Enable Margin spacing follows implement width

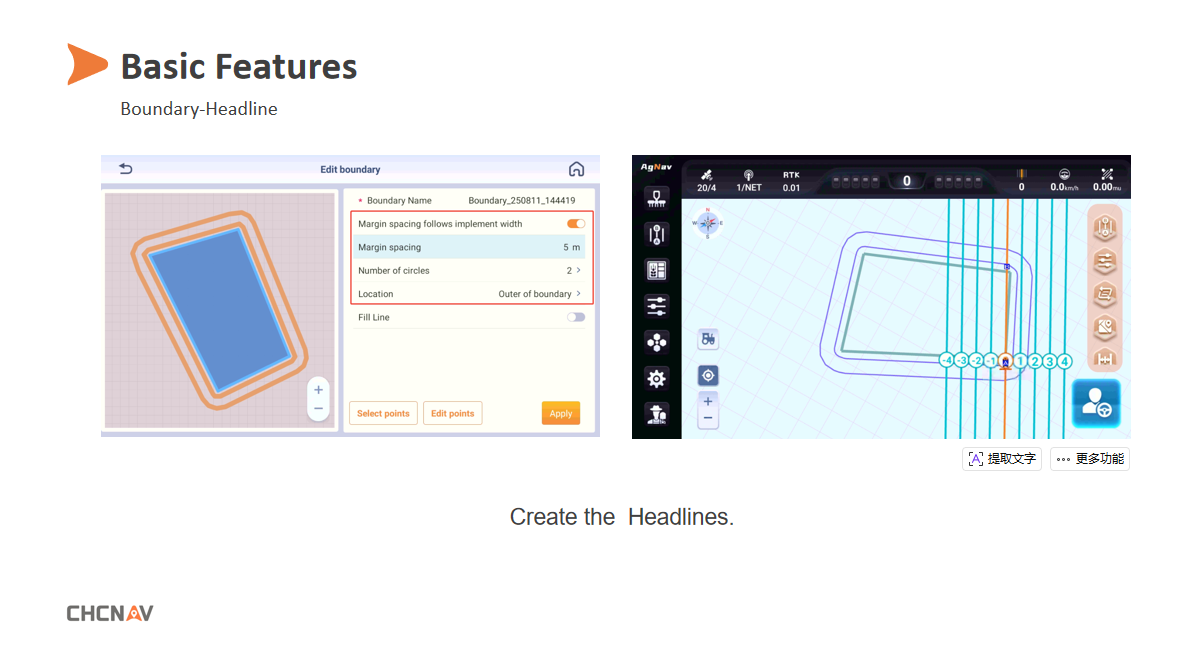[x=574, y=223]
